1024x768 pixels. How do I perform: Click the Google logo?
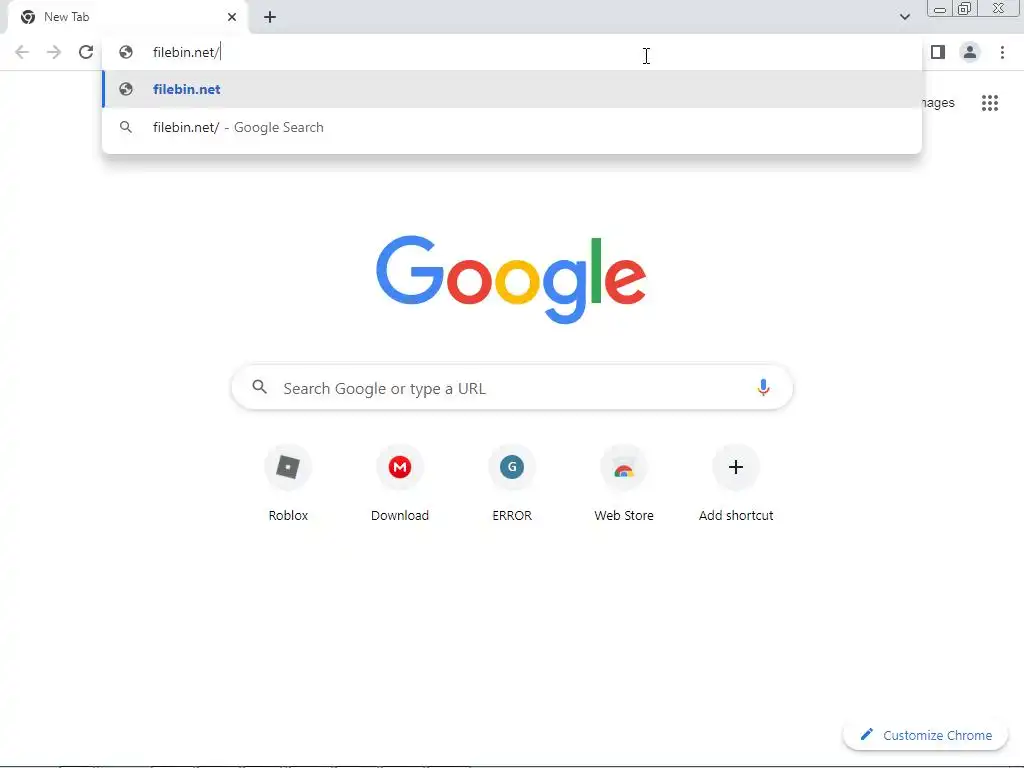pos(511,280)
